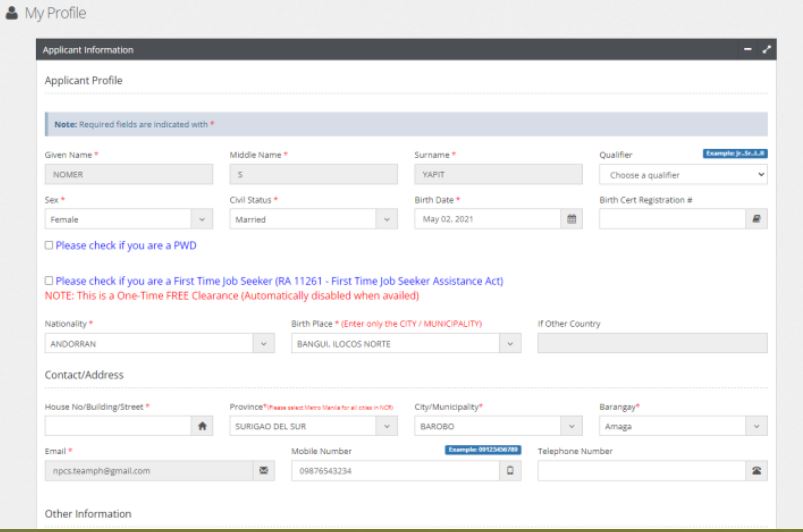Click the home icon beside House No field
803x532 pixels.
[x=203, y=425]
